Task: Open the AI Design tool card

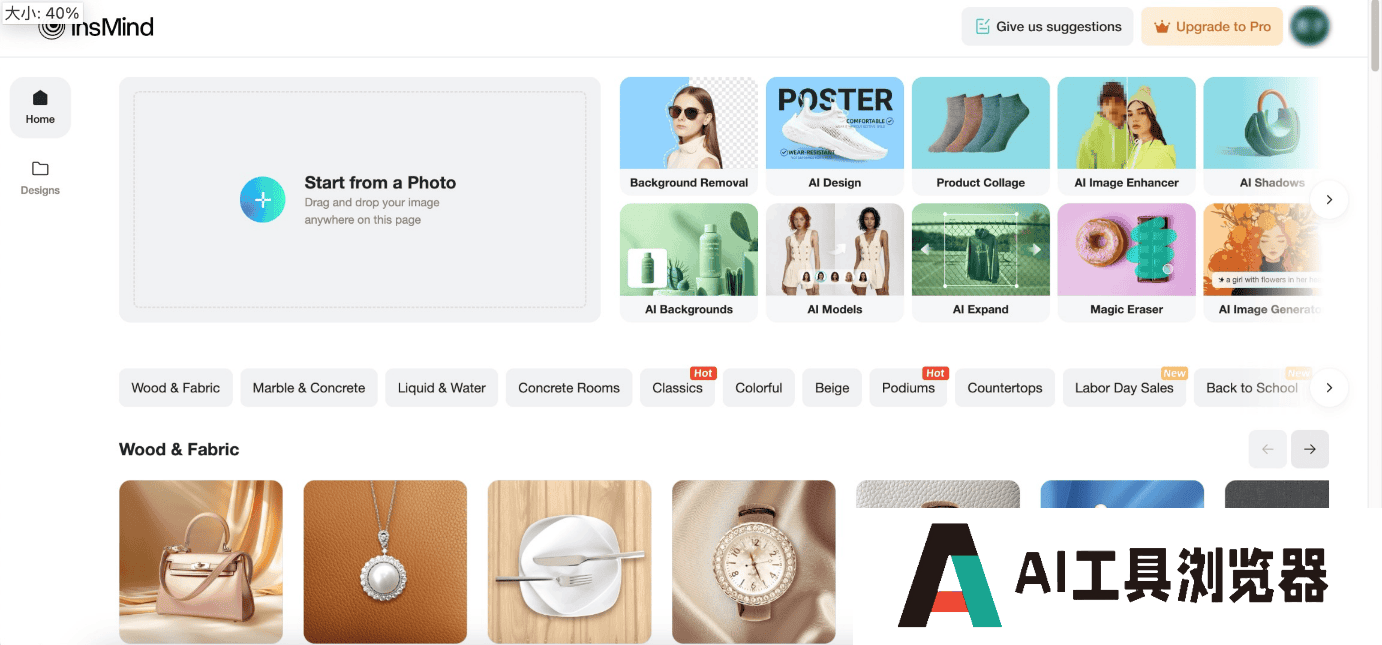Action: pos(835,136)
